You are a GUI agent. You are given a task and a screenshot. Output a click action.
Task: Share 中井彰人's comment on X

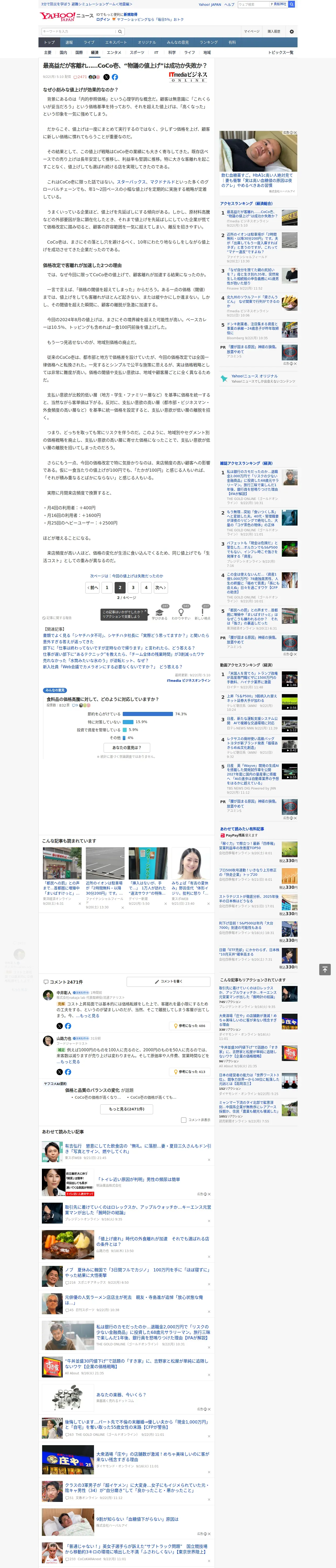59,1026
